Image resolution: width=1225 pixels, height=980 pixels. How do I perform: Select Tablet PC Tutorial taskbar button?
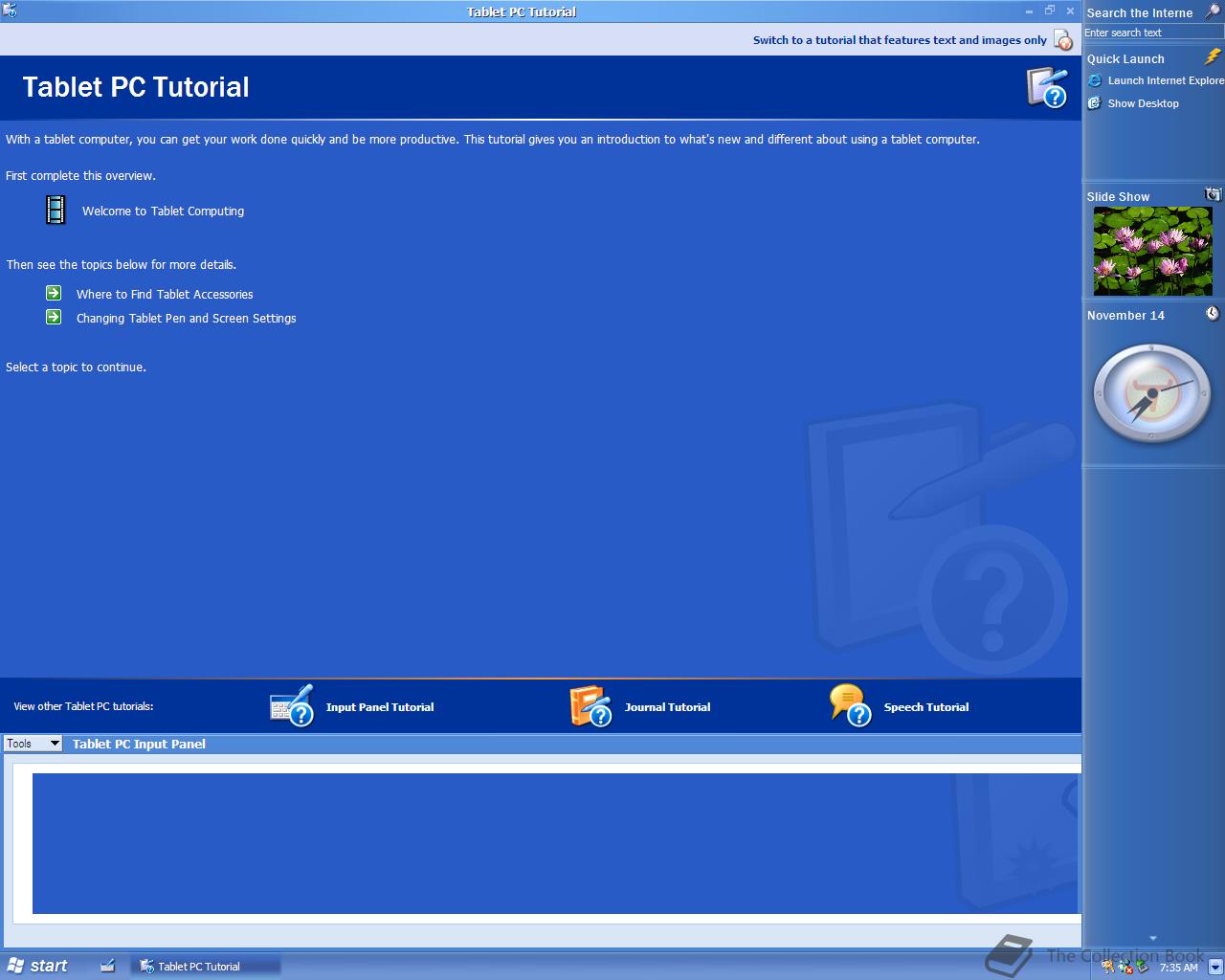point(205,967)
